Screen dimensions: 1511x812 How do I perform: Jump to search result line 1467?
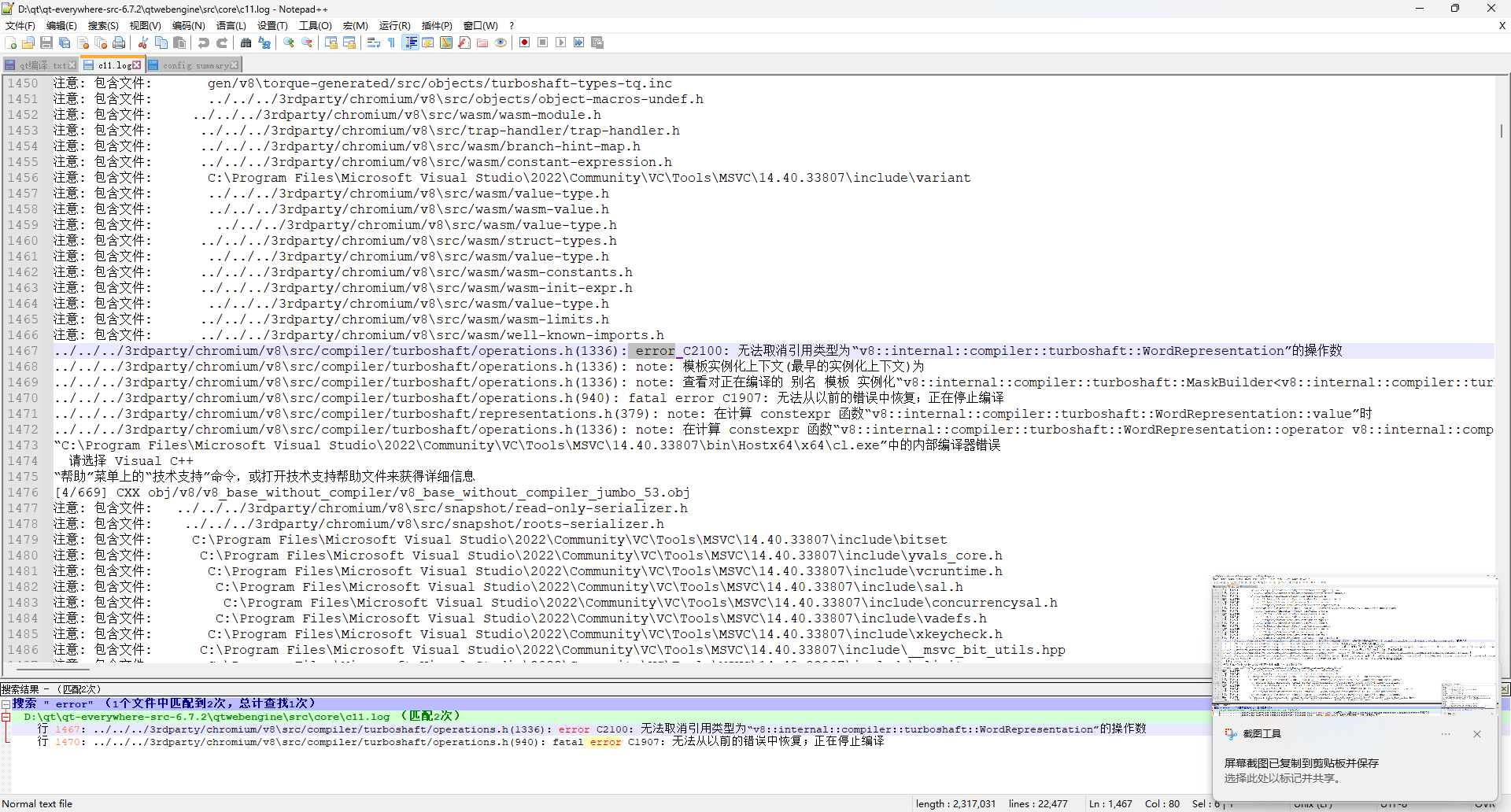coord(590,729)
